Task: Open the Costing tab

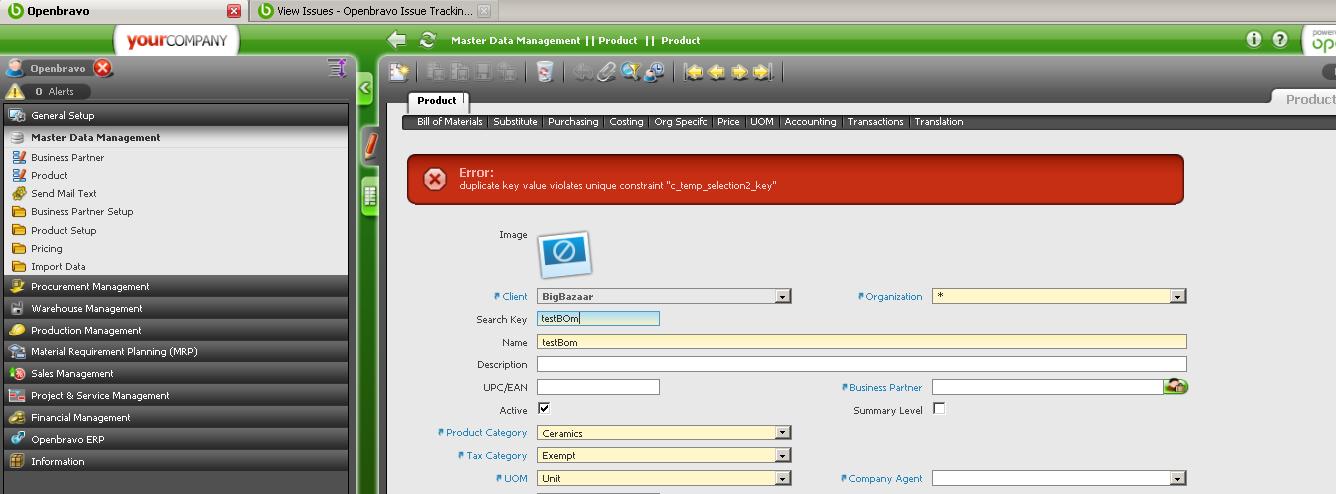Action: (627, 122)
